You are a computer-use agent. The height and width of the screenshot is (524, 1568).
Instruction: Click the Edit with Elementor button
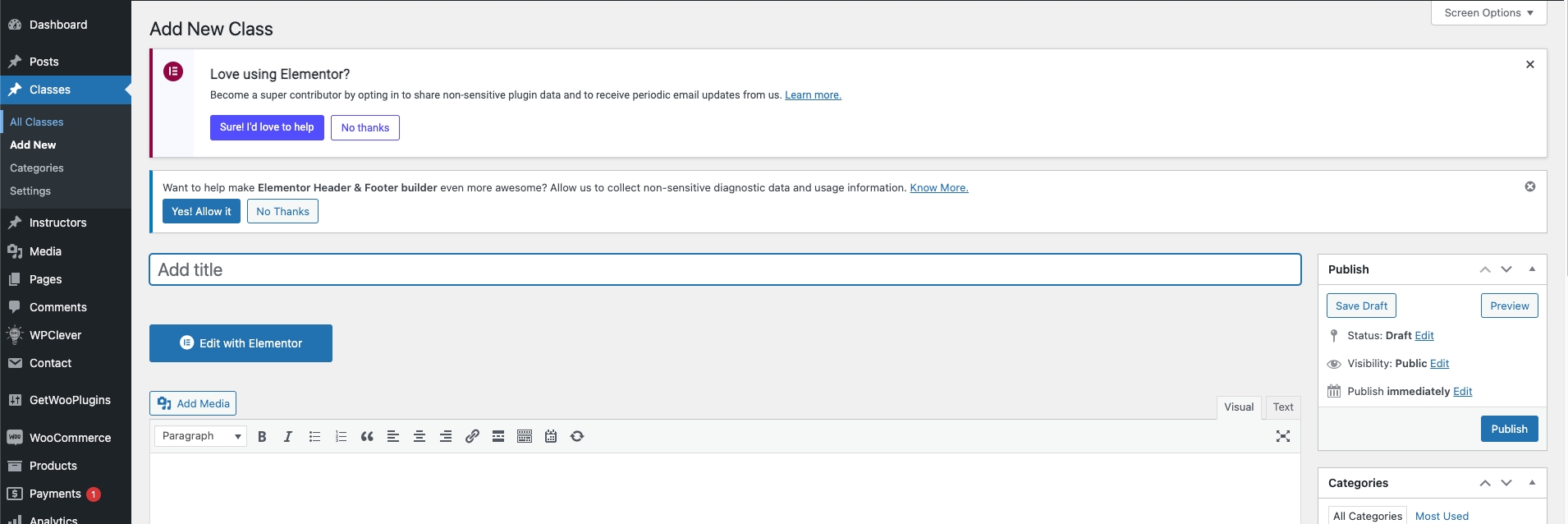241,343
